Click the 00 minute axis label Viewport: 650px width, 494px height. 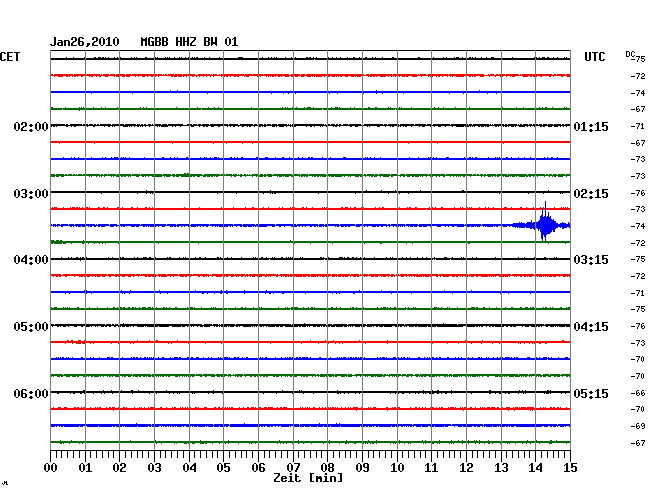pos(50,467)
